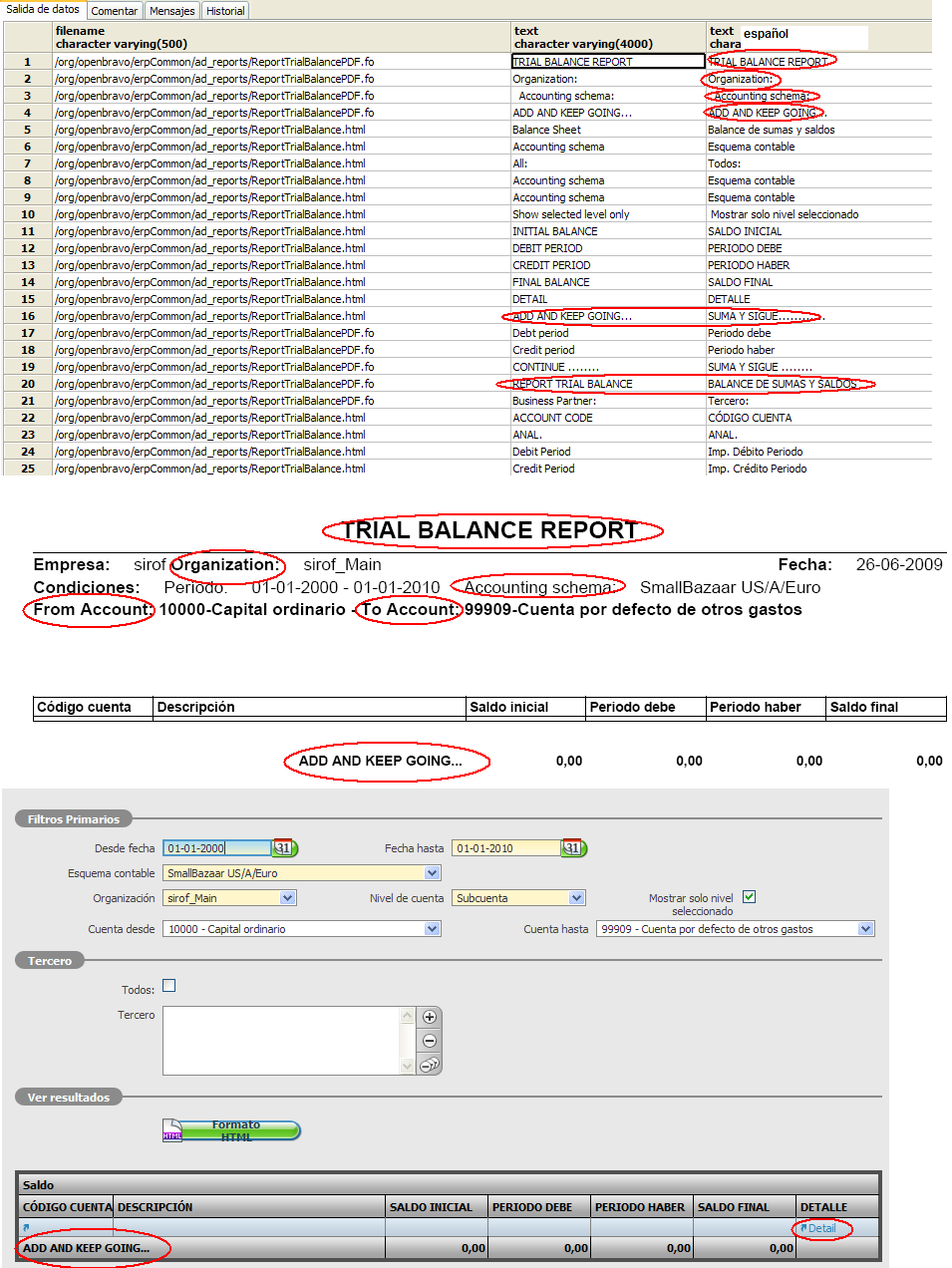Select row number 1 header
This screenshot has height=1268, width=952.
coord(27,62)
